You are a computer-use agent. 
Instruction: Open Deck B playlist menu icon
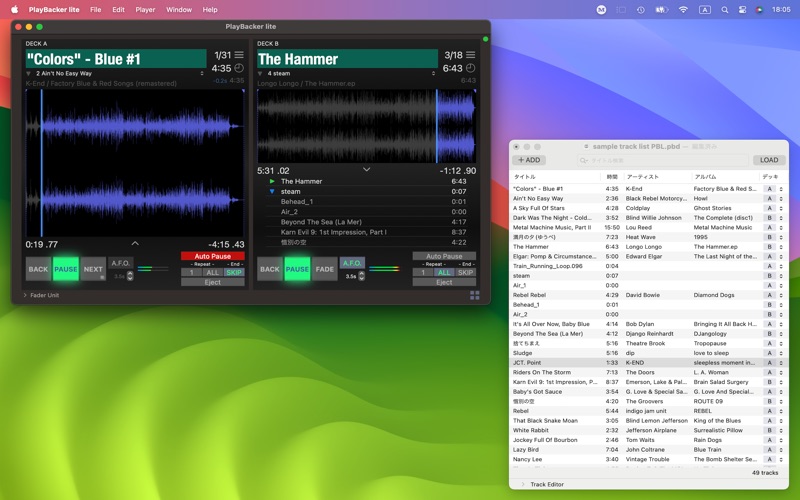point(471,55)
